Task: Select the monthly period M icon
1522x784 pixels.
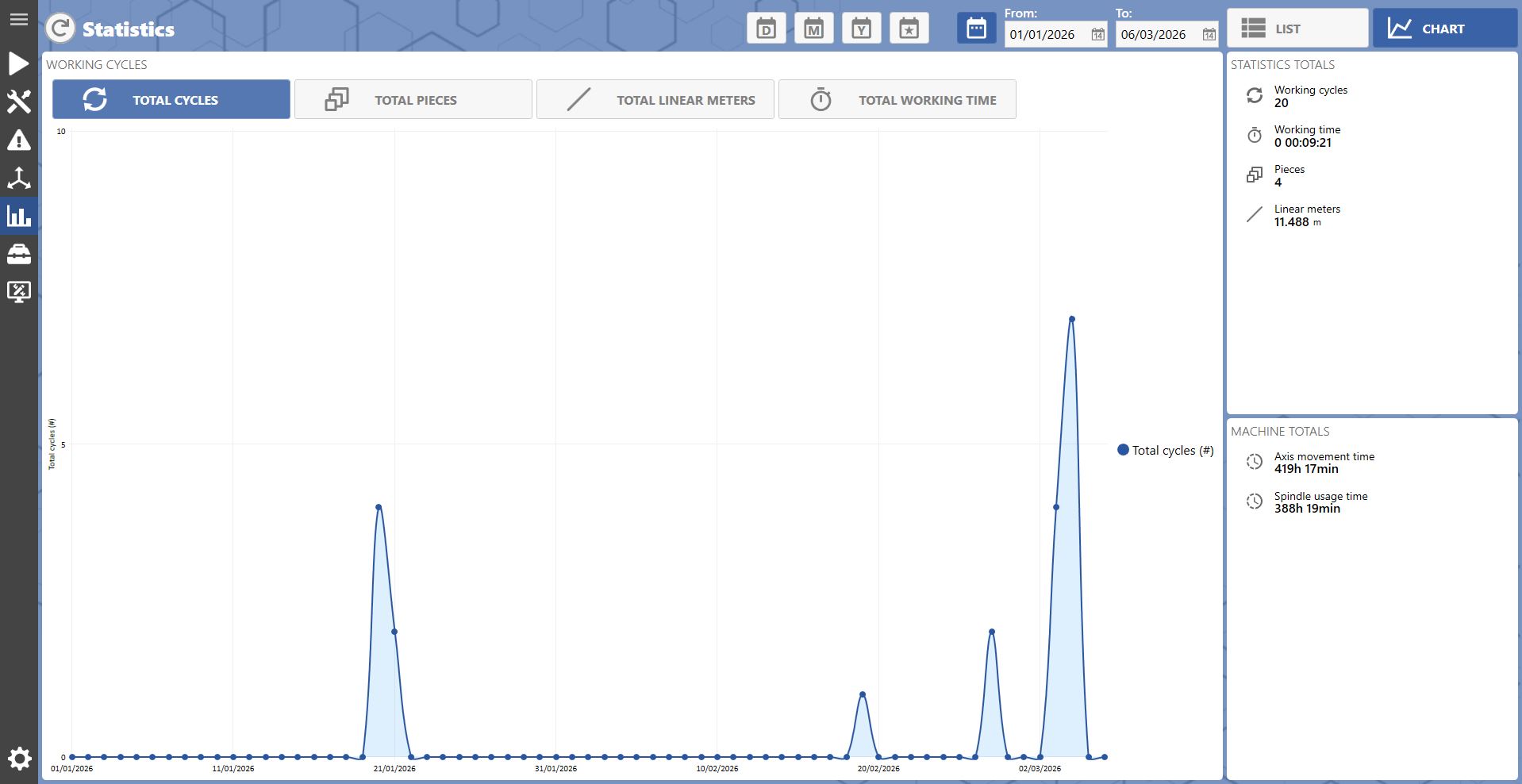Action: coord(813,29)
